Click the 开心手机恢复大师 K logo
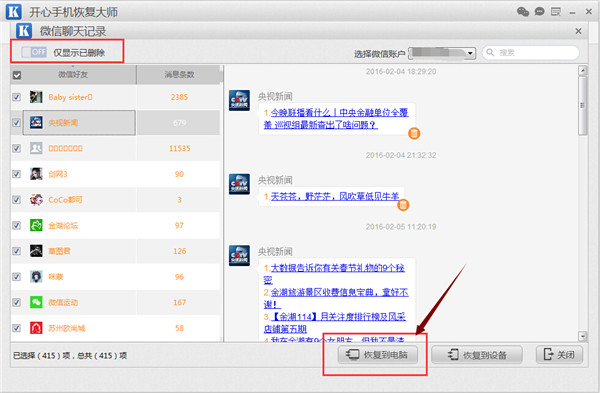600x393 pixels. (x=13, y=12)
